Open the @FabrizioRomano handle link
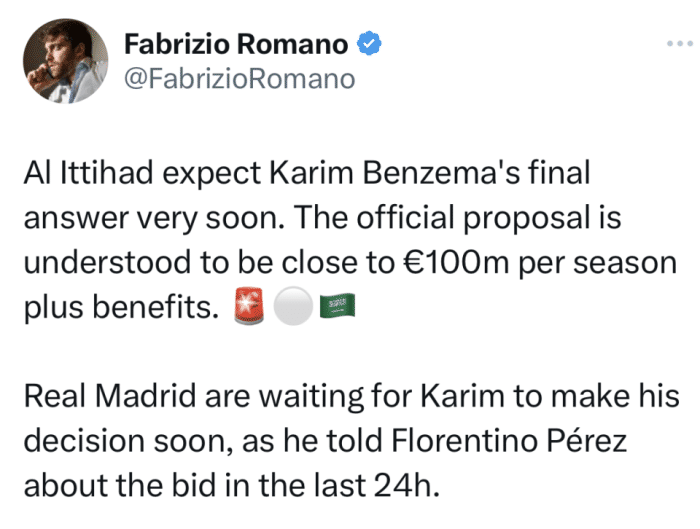700x529 pixels. [x=239, y=78]
